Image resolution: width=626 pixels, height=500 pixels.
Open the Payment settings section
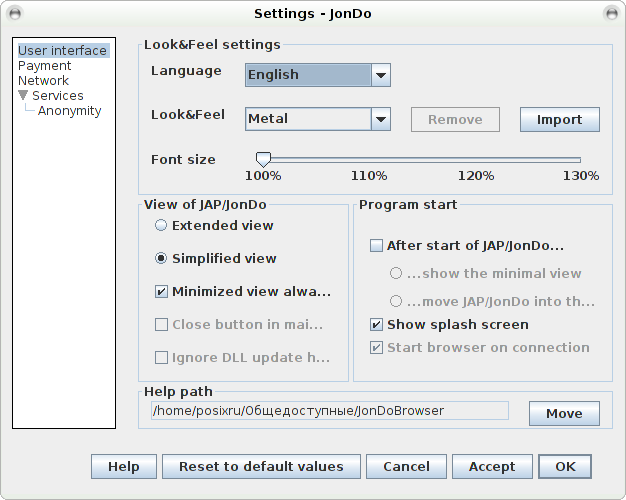[44, 65]
